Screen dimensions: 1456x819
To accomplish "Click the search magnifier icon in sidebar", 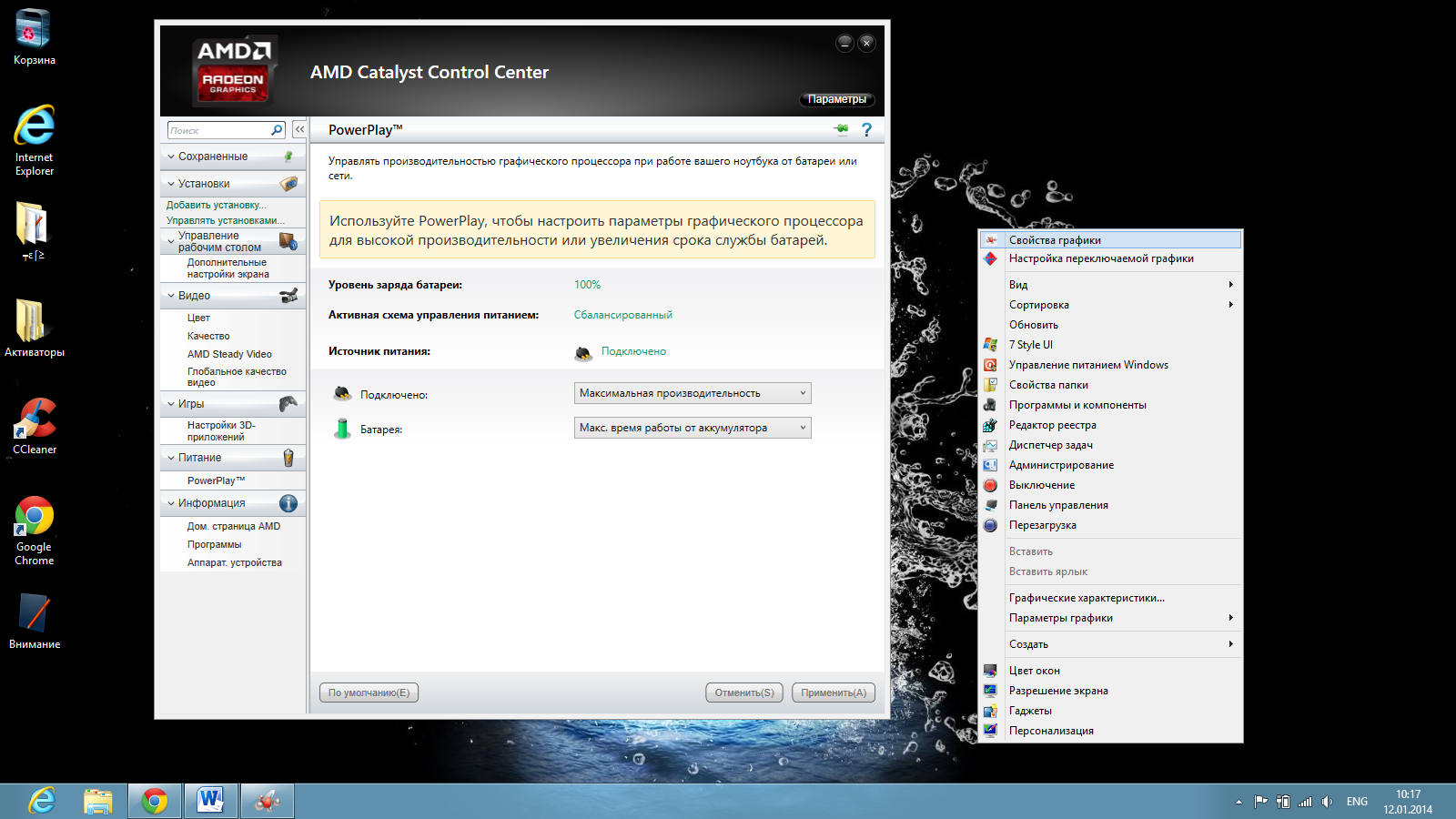I will (277, 130).
